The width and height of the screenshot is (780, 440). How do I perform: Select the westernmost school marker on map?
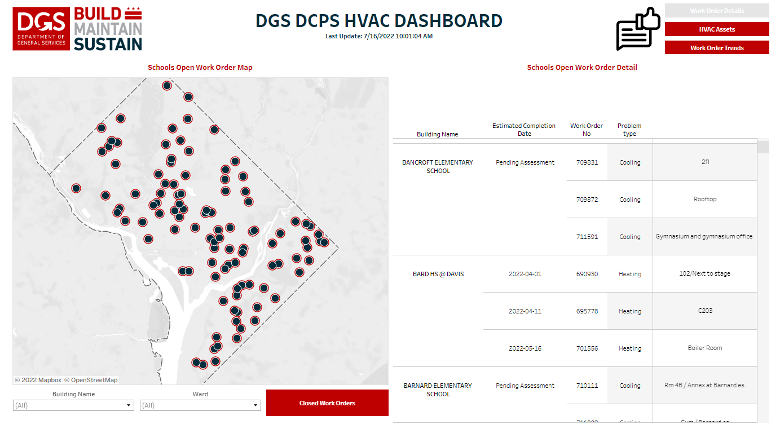click(76, 186)
